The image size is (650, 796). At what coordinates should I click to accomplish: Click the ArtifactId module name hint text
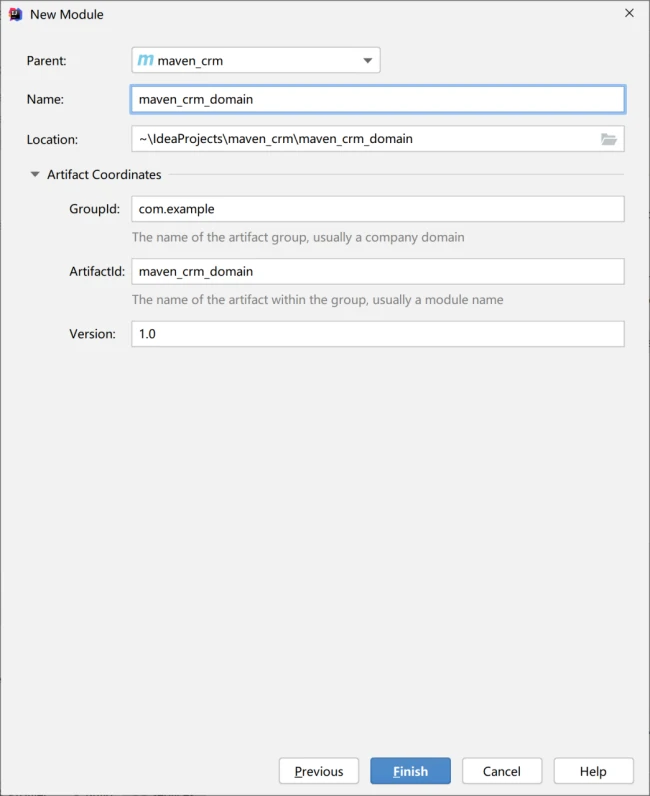click(317, 300)
